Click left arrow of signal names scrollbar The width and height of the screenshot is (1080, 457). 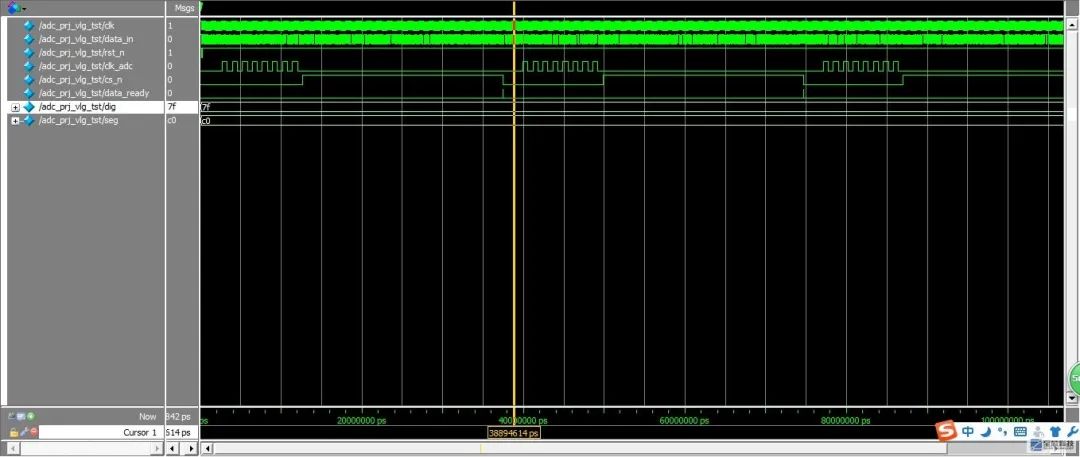tap(11, 449)
